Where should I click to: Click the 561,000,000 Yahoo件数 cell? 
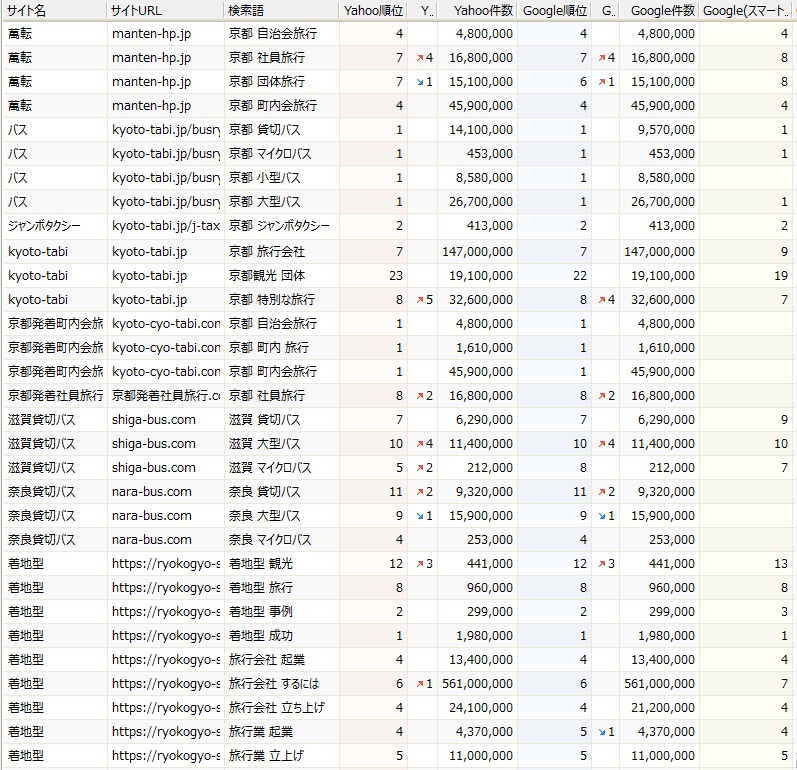pos(475,683)
